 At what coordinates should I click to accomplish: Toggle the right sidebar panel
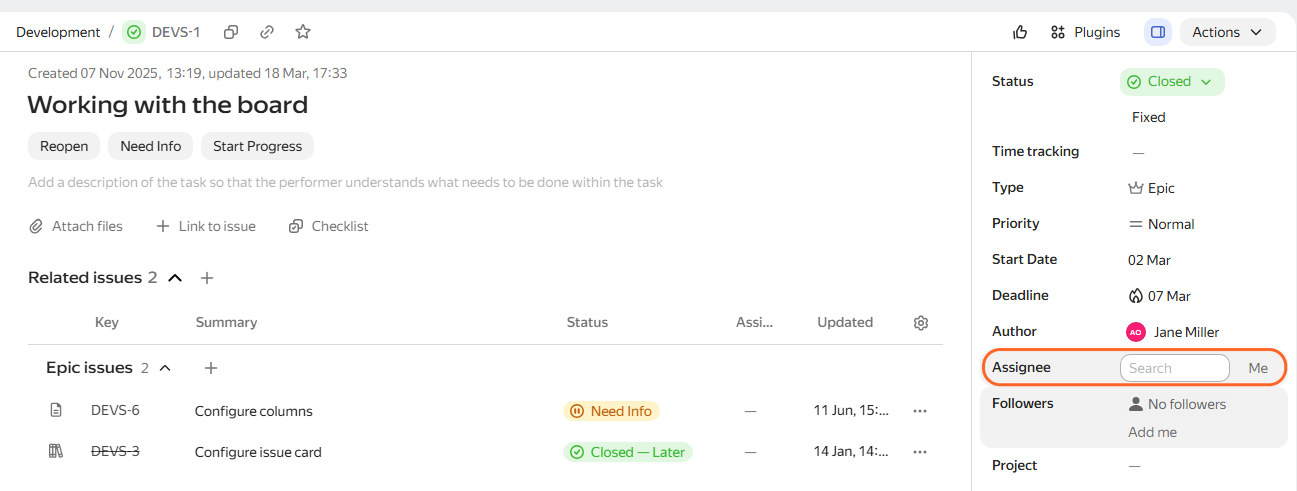[x=1158, y=32]
